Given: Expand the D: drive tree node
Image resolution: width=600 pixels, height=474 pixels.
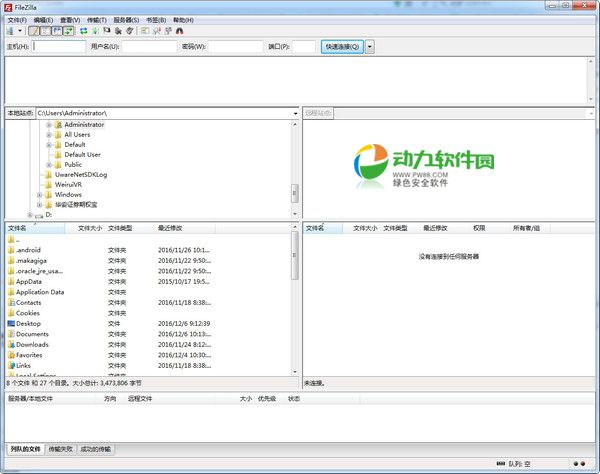Looking at the screenshot, I should click(30, 215).
